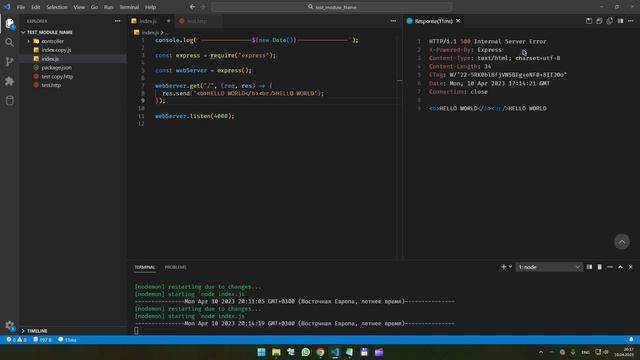Click the new terminal plus icon

tap(504, 267)
